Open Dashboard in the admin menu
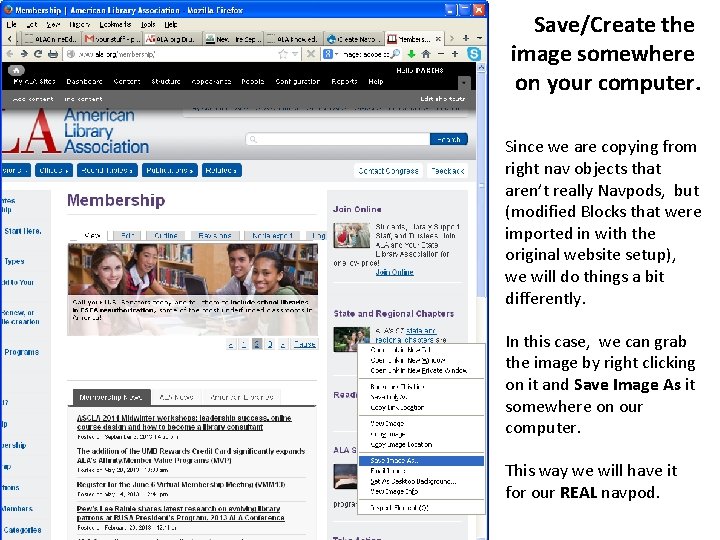The width and height of the screenshot is (720, 540). 84,81
